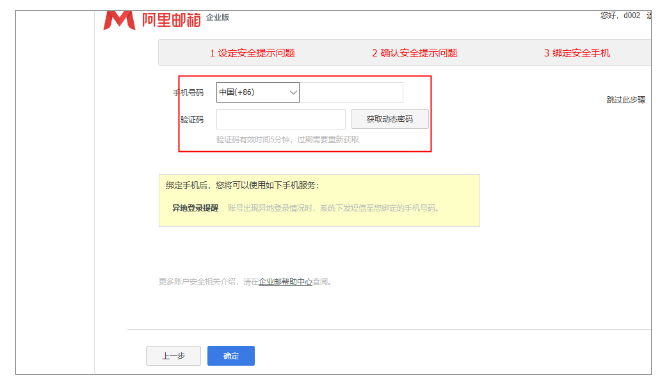Open the 中国(+86) country code dropdown
The width and height of the screenshot is (671, 392).
(x=258, y=92)
